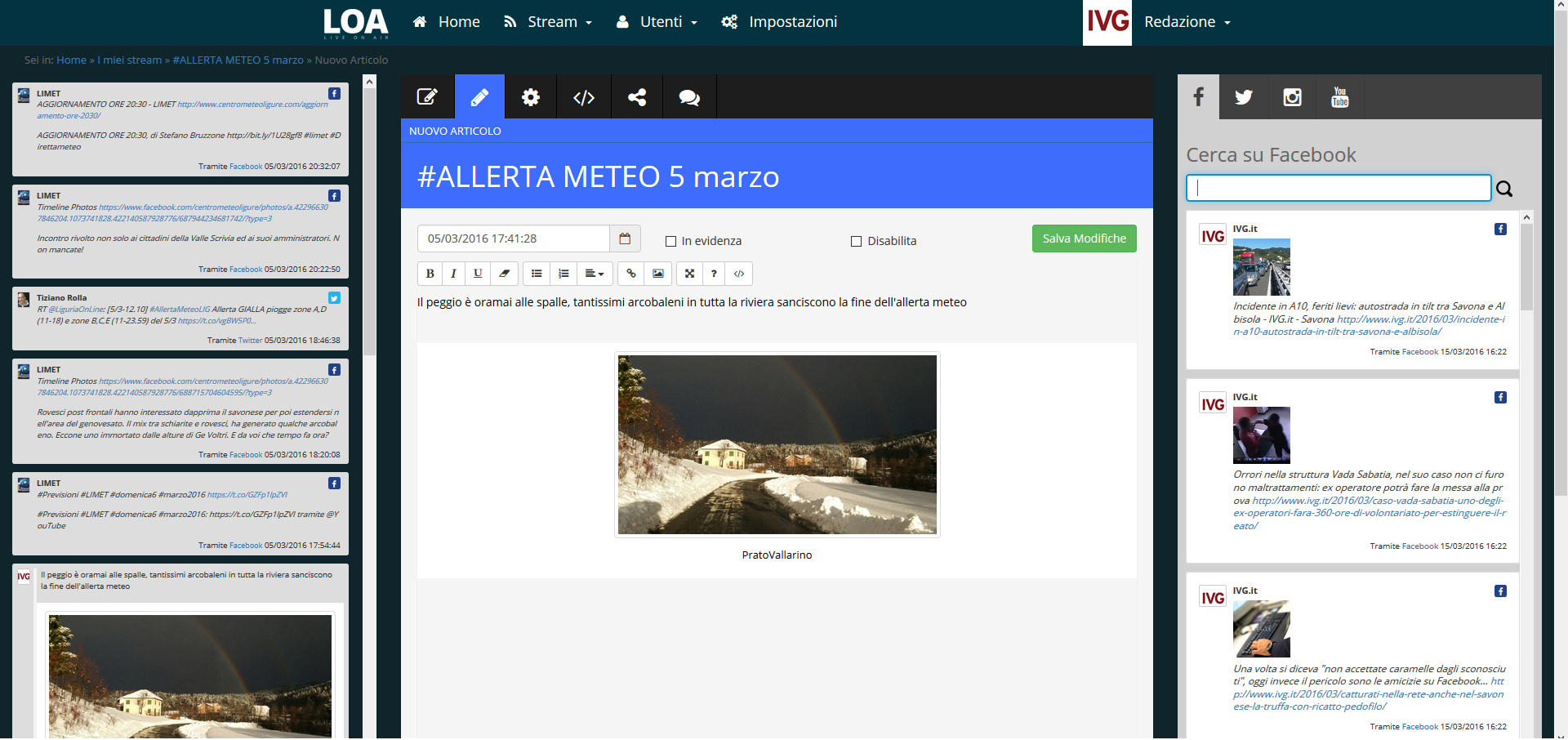Switch to the Twitter search tab
The height and width of the screenshot is (740, 1568).
pos(1244,97)
